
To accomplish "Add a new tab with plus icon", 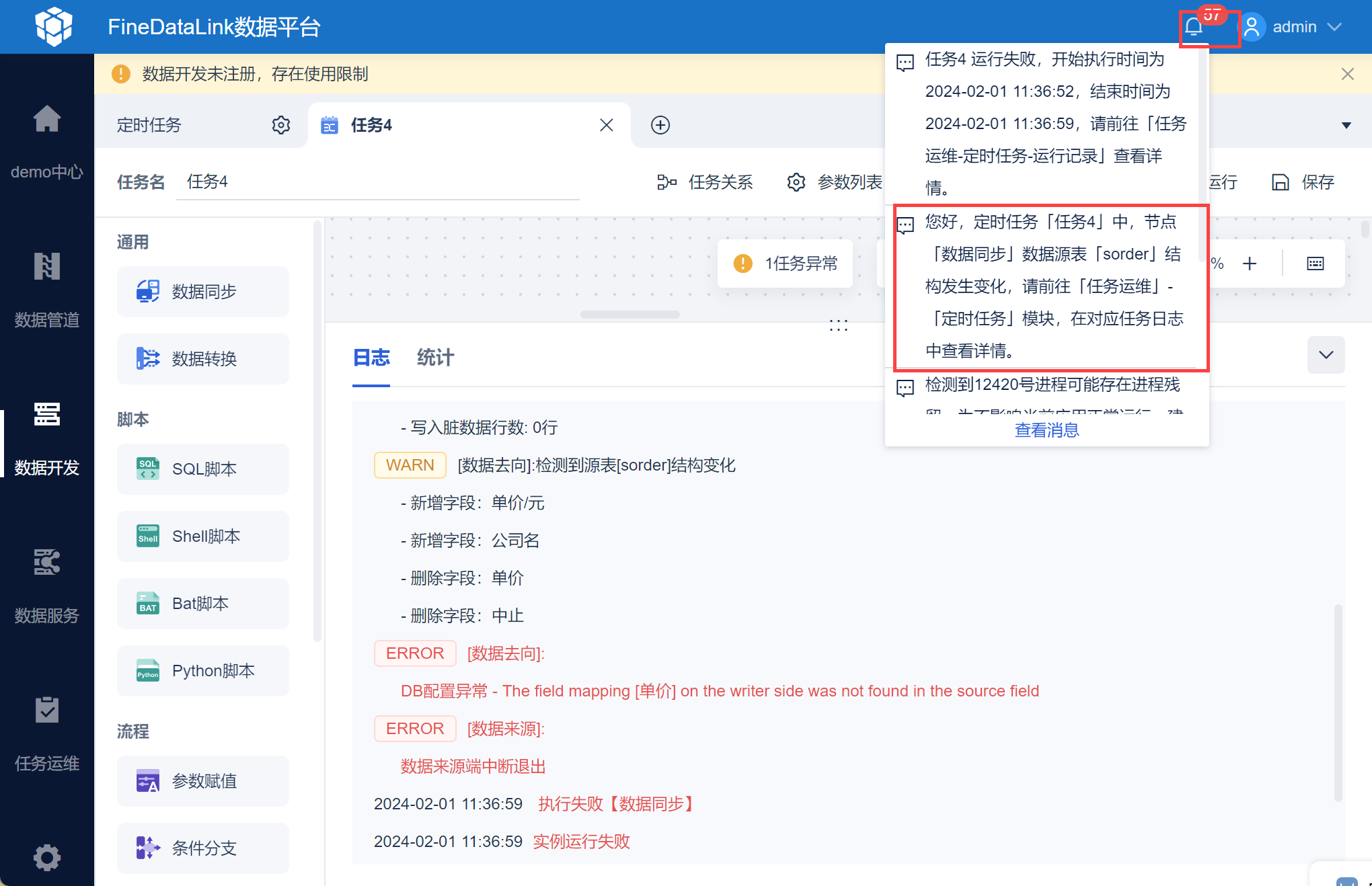I will coord(660,125).
